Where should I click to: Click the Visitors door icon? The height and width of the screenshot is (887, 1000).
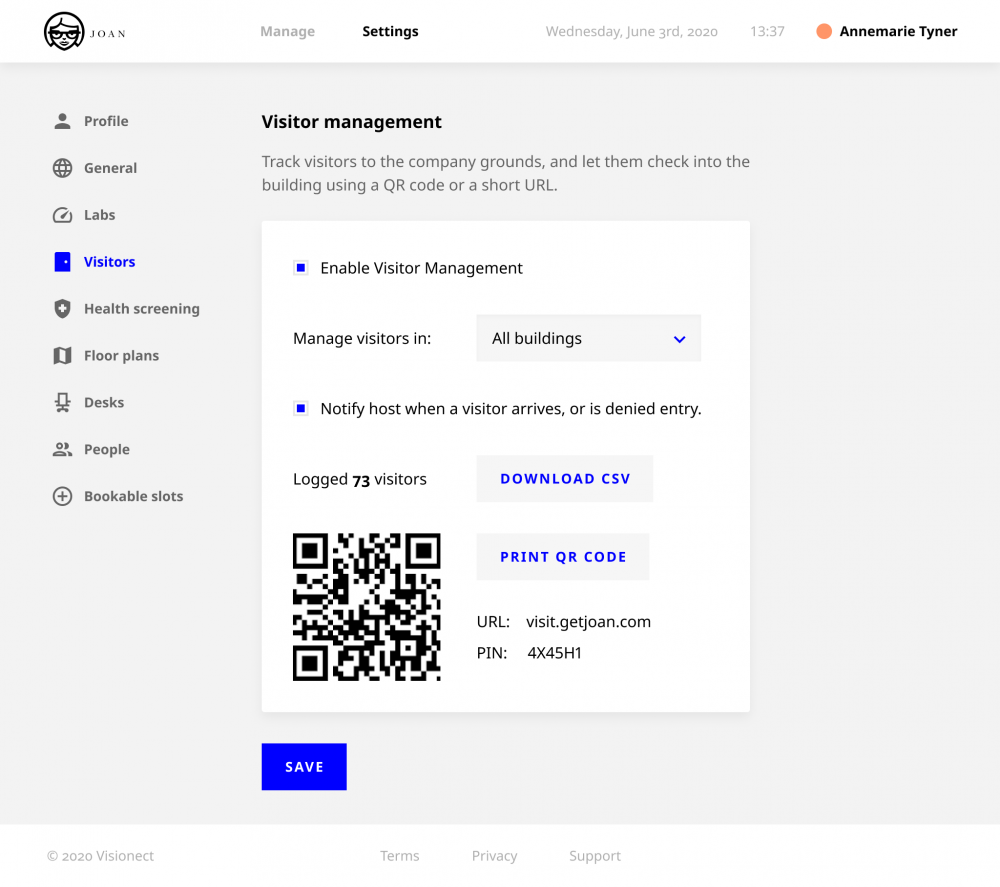62,261
